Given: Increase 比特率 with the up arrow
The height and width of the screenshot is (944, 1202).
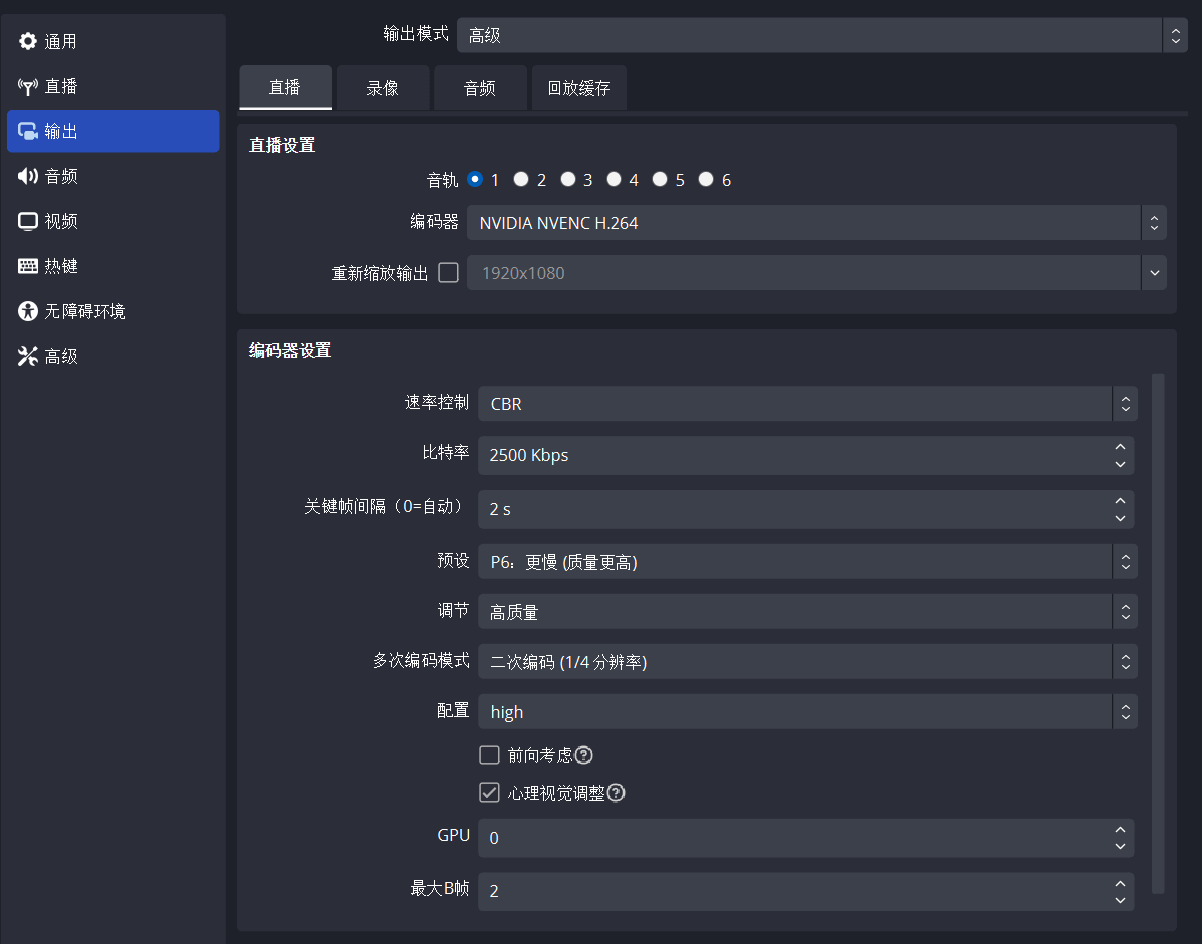Looking at the screenshot, I should pos(1120,446).
